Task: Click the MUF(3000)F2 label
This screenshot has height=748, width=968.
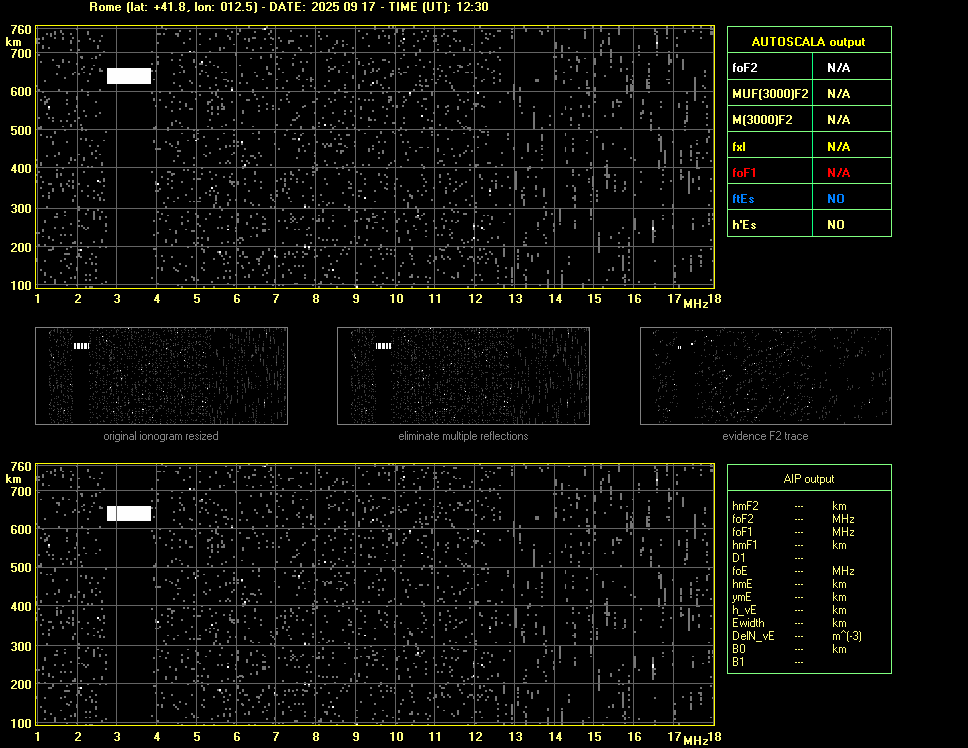Action: [x=770, y=94]
